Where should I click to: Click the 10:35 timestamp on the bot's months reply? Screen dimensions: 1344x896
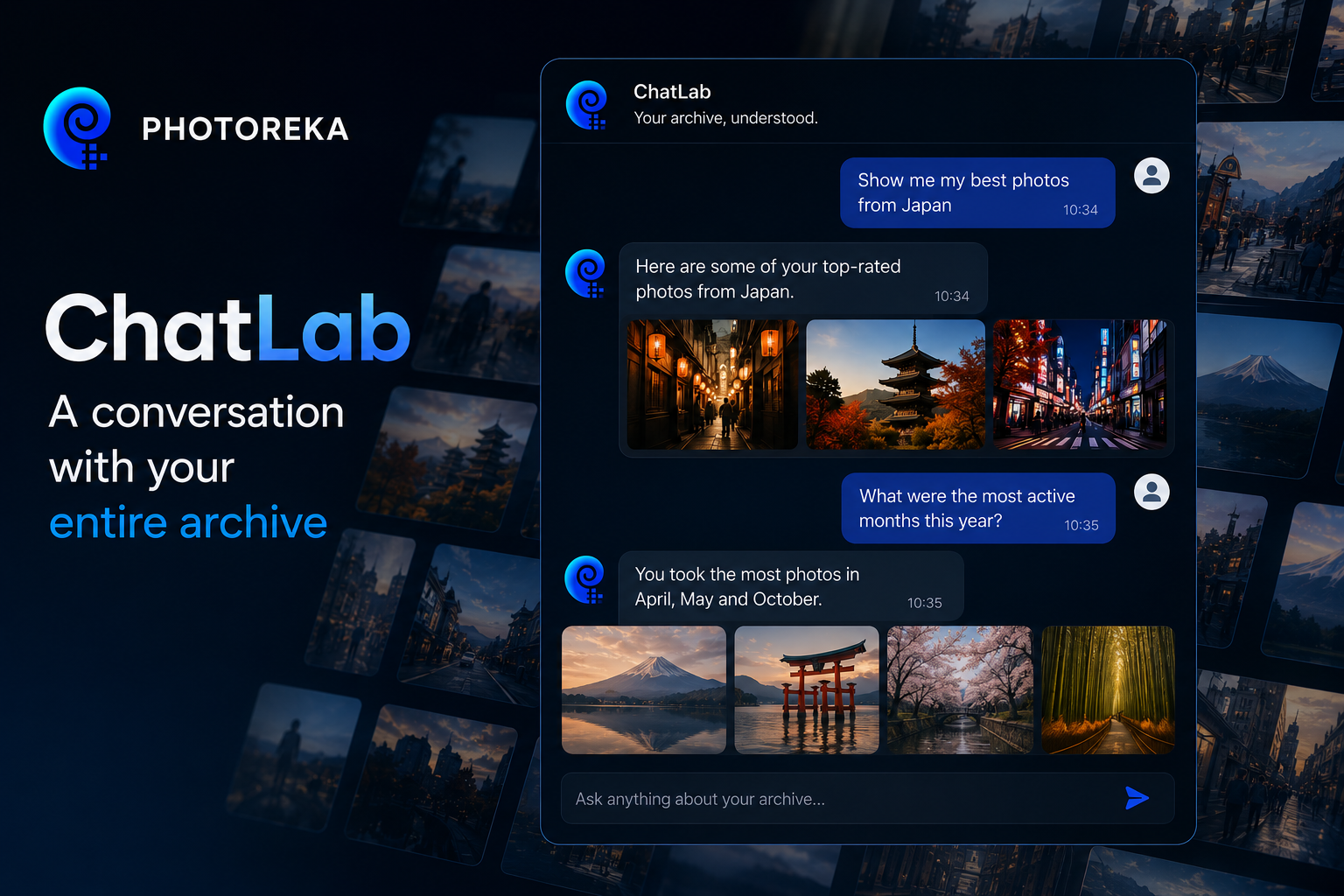(924, 603)
